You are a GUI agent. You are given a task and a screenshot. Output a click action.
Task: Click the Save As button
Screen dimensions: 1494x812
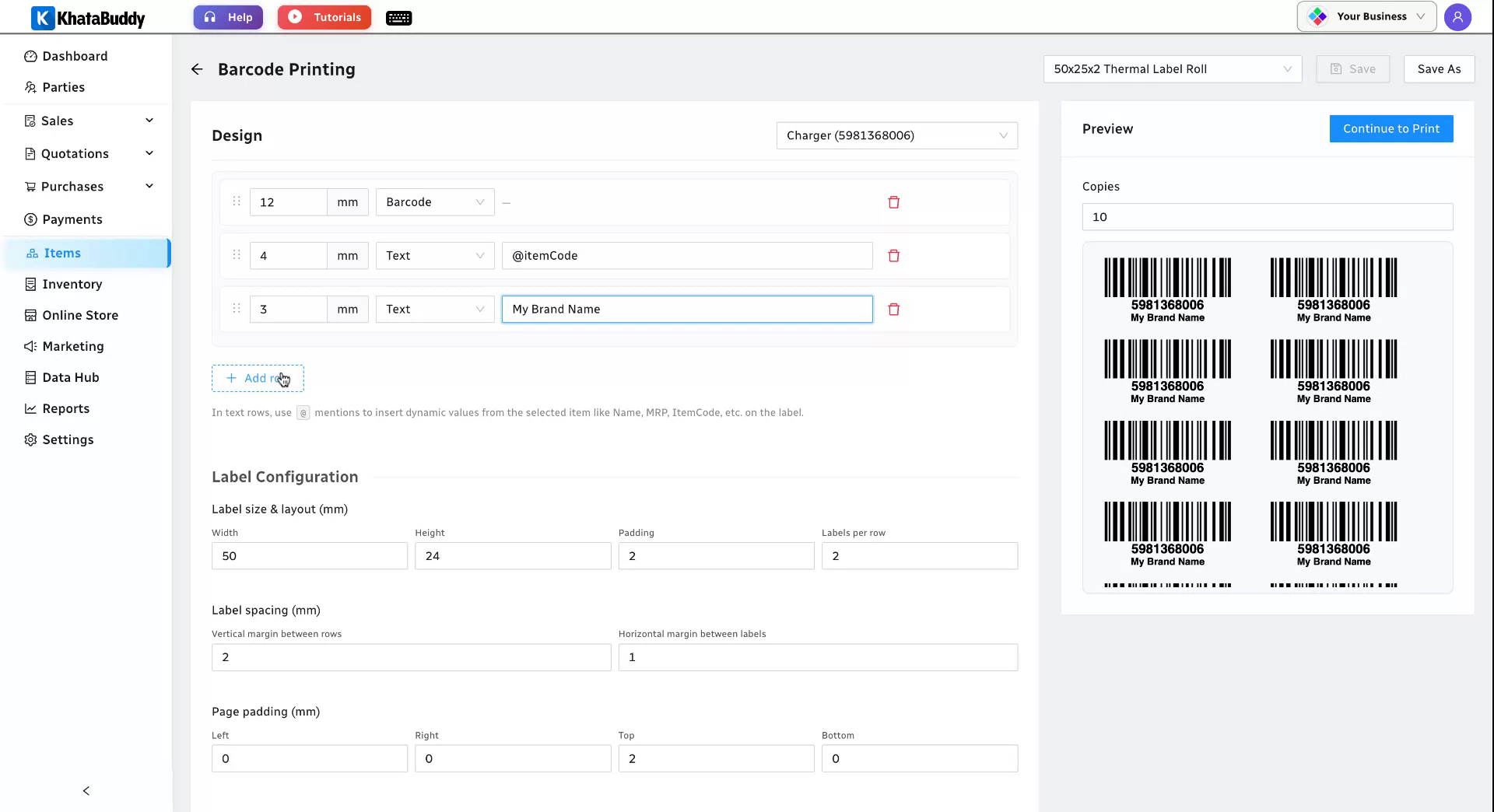(1439, 69)
